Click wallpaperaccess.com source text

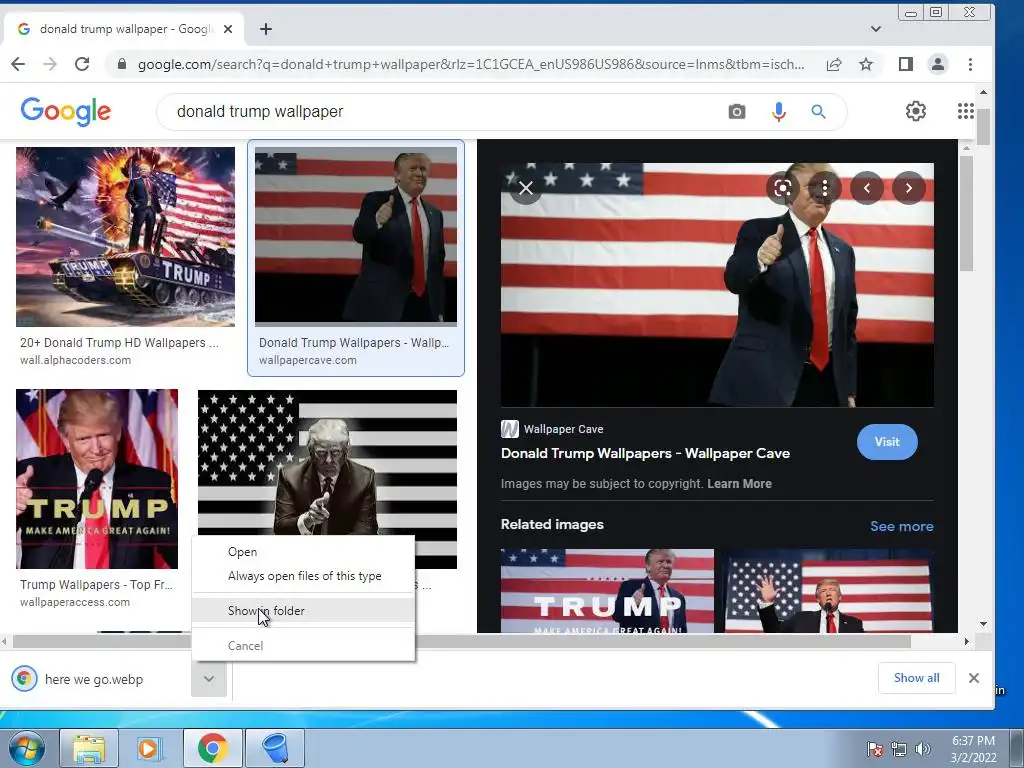pos(74,602)
